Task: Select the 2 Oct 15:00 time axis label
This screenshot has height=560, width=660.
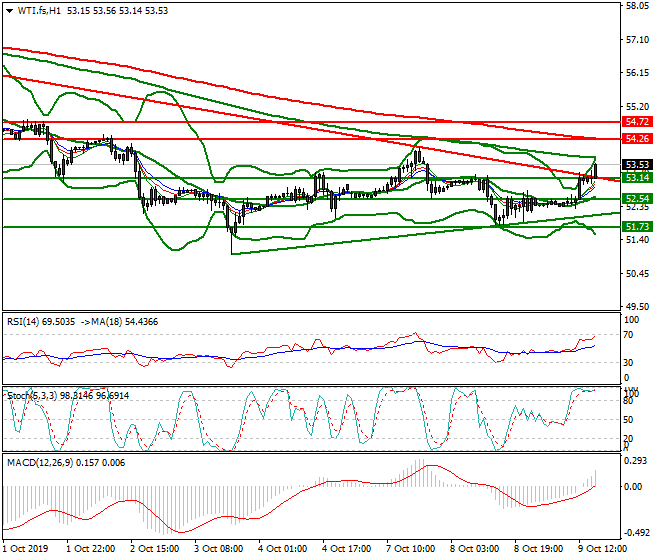Action: coord(154,549)
